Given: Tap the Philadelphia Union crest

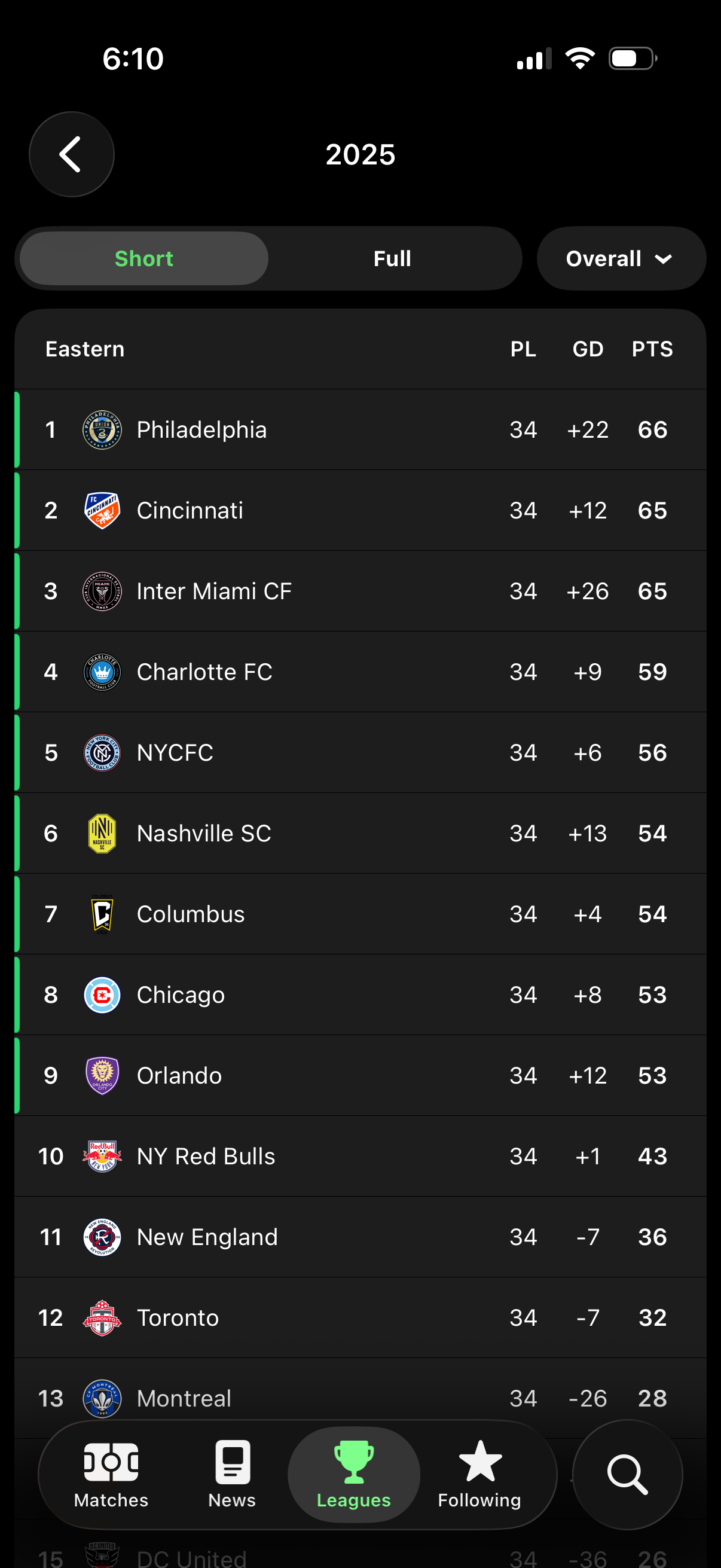Looking at the screenshot, I should (102, 430).
